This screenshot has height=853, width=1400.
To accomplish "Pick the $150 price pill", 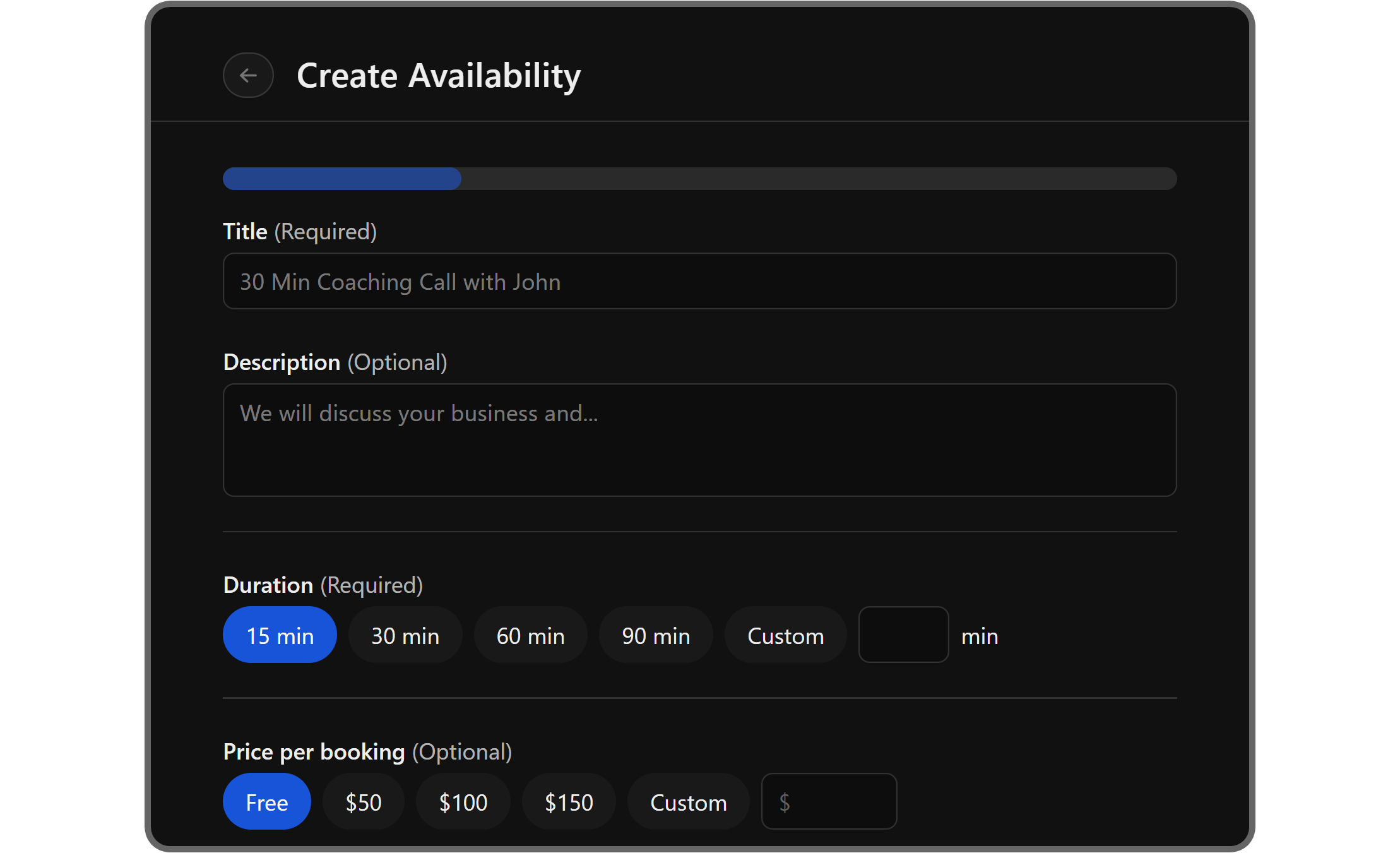I will (x=569, y=802).
